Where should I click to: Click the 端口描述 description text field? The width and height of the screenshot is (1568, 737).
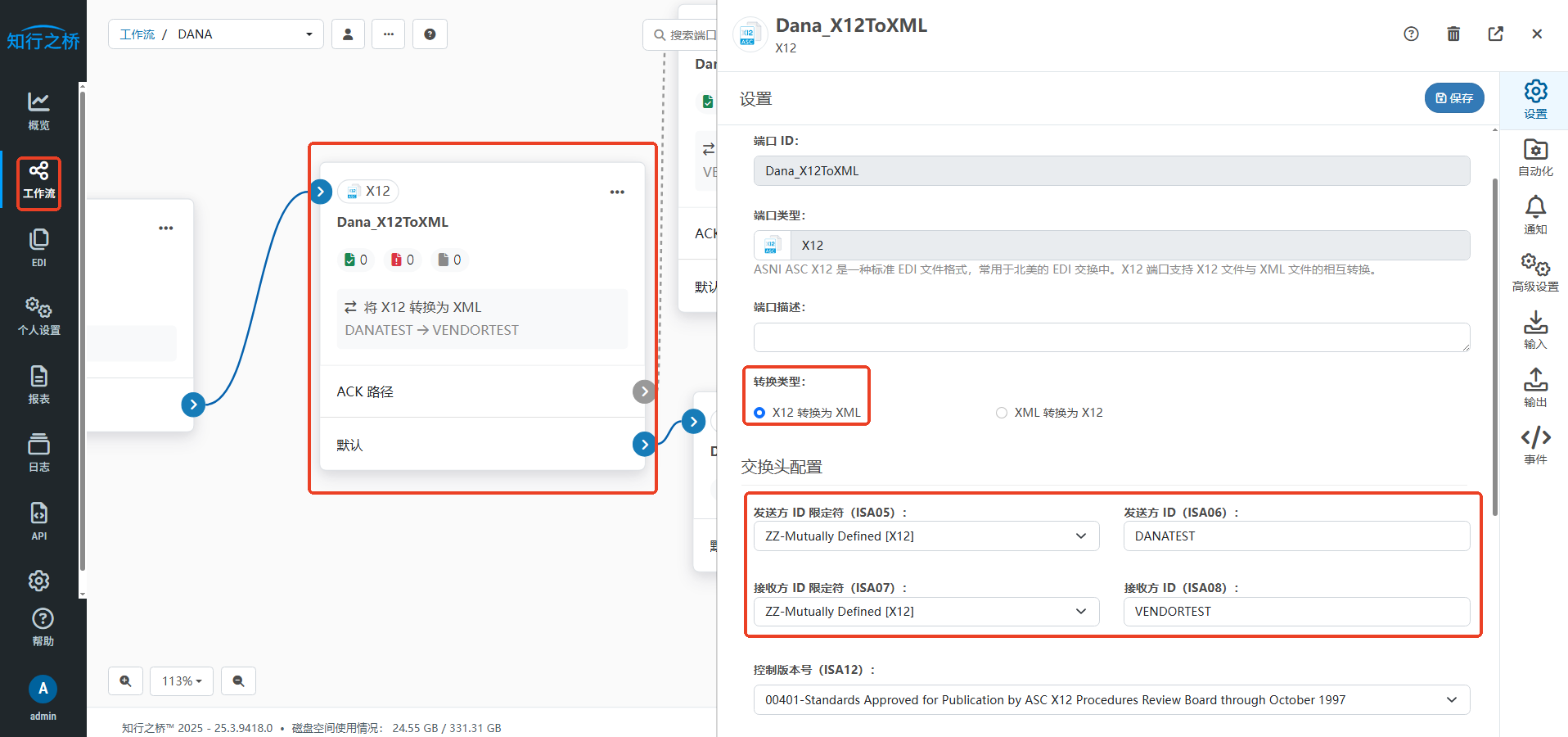click(1111, 337)
